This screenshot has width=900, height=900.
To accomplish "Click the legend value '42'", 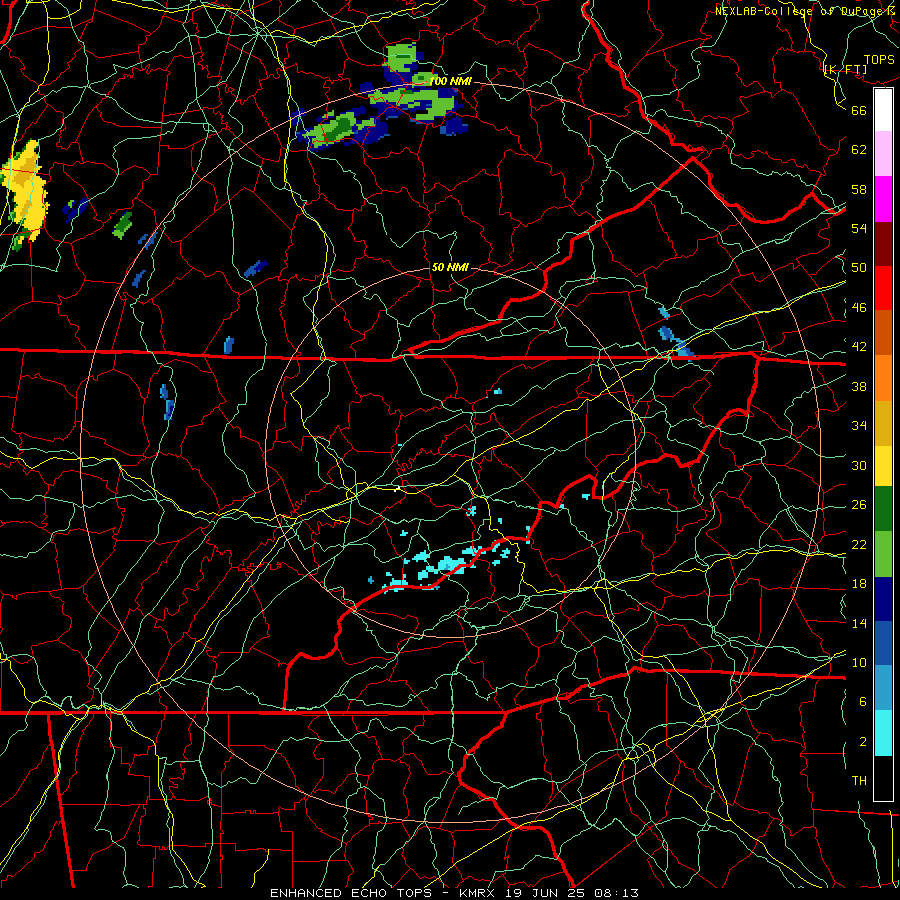I will pos(859,347).
